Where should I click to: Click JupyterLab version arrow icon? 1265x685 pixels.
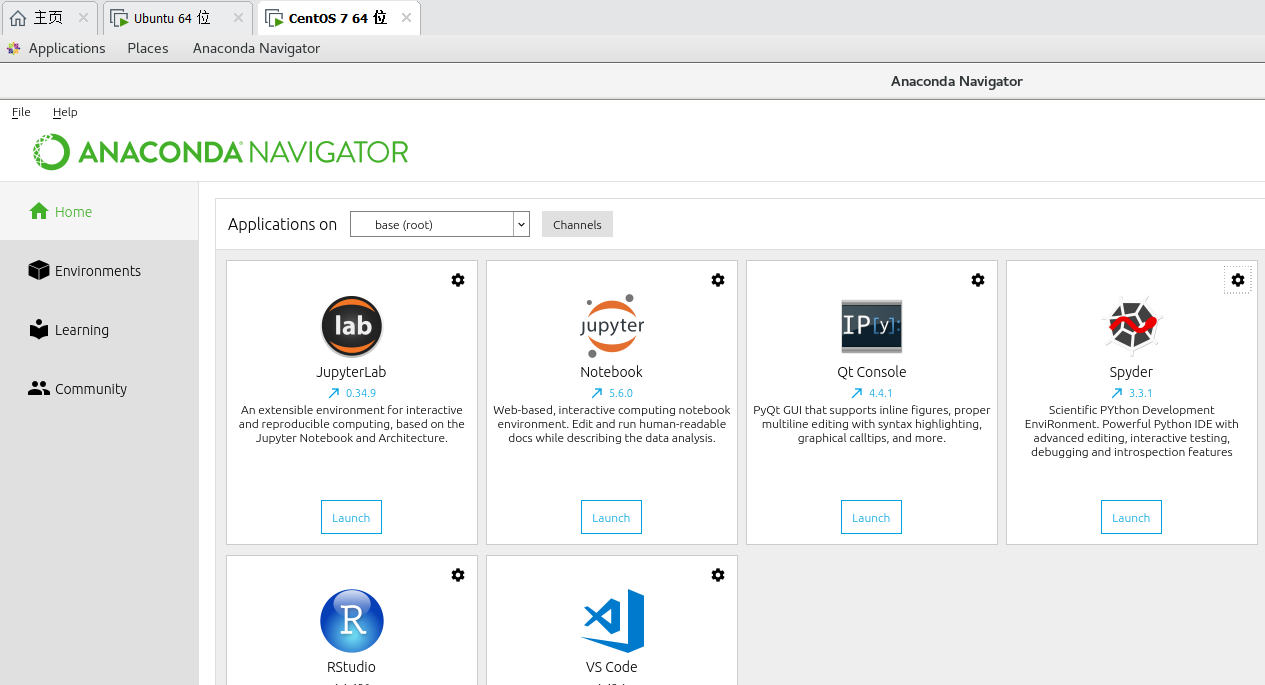point(334,393)
